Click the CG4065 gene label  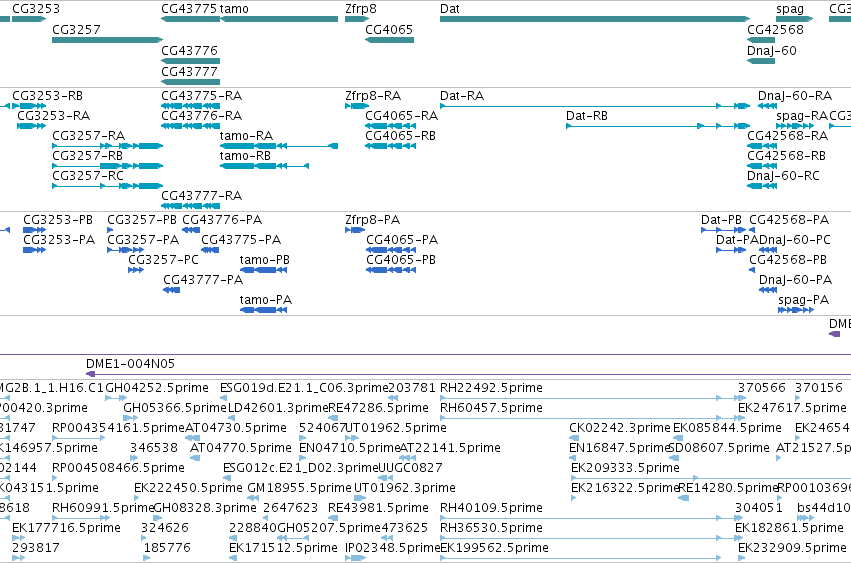coord(389,29)
